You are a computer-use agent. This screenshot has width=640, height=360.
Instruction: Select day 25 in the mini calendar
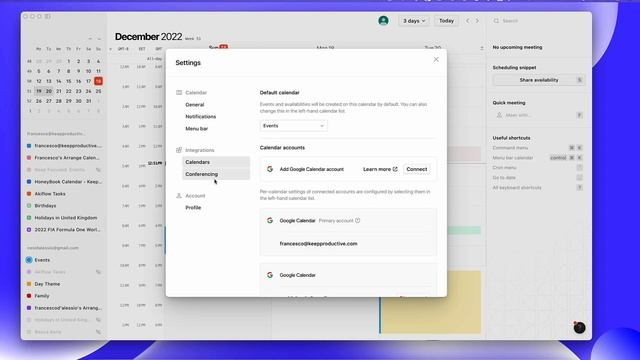click(x=98, y=91)
